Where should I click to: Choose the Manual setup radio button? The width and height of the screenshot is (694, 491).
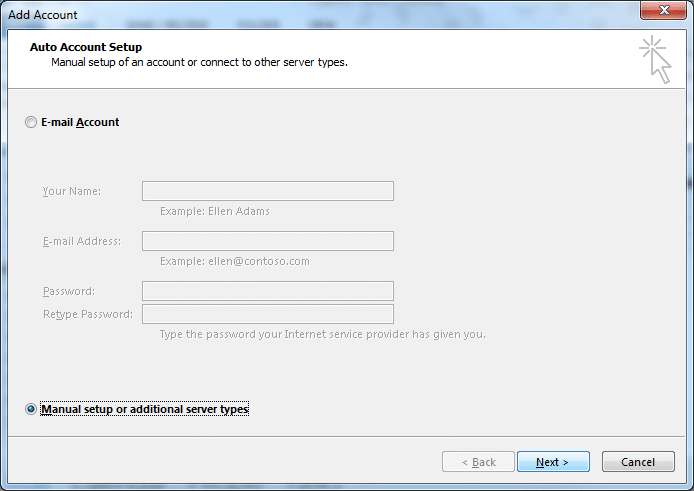[x=31, y=409]
